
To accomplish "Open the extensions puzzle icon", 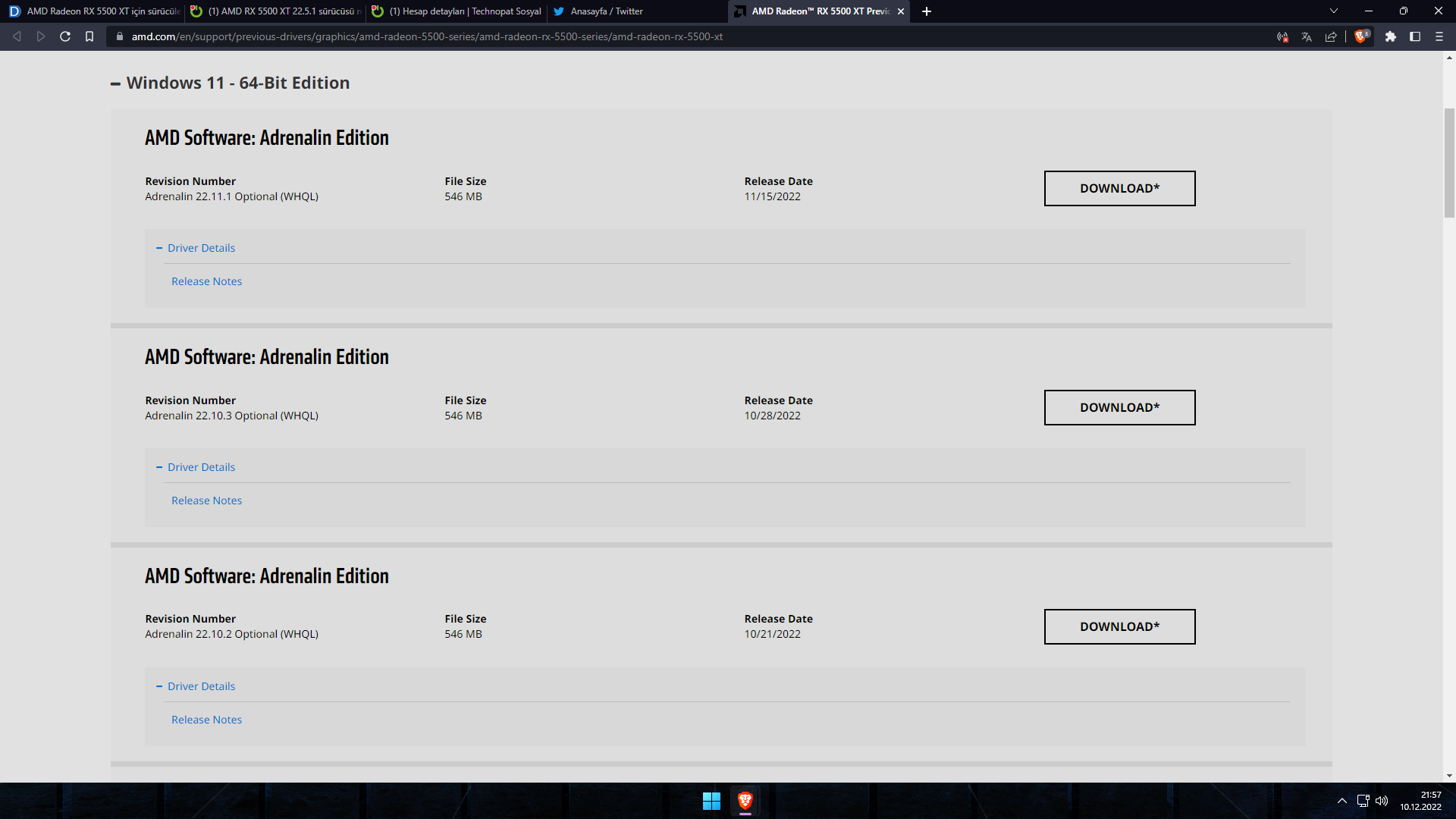I will (x=1391, y=36).
